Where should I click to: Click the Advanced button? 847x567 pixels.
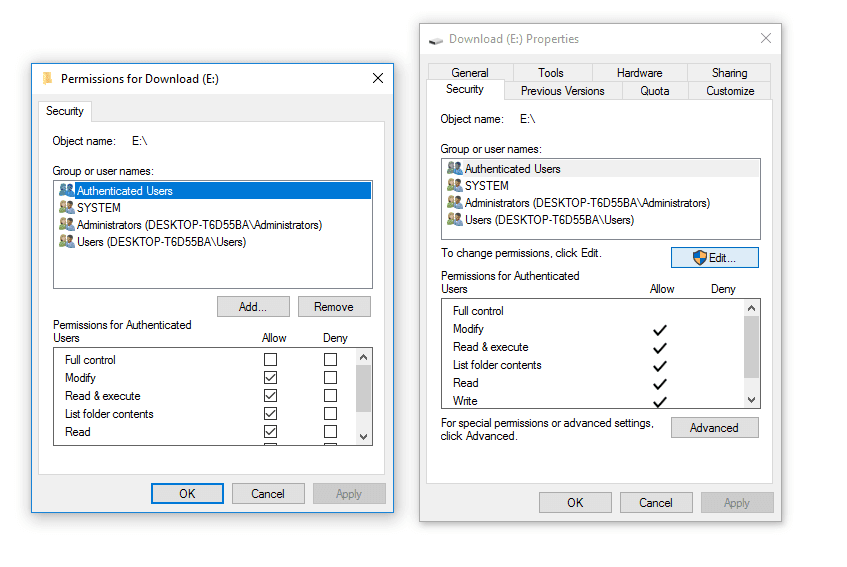pyautogui.click(x=714, y=428)
